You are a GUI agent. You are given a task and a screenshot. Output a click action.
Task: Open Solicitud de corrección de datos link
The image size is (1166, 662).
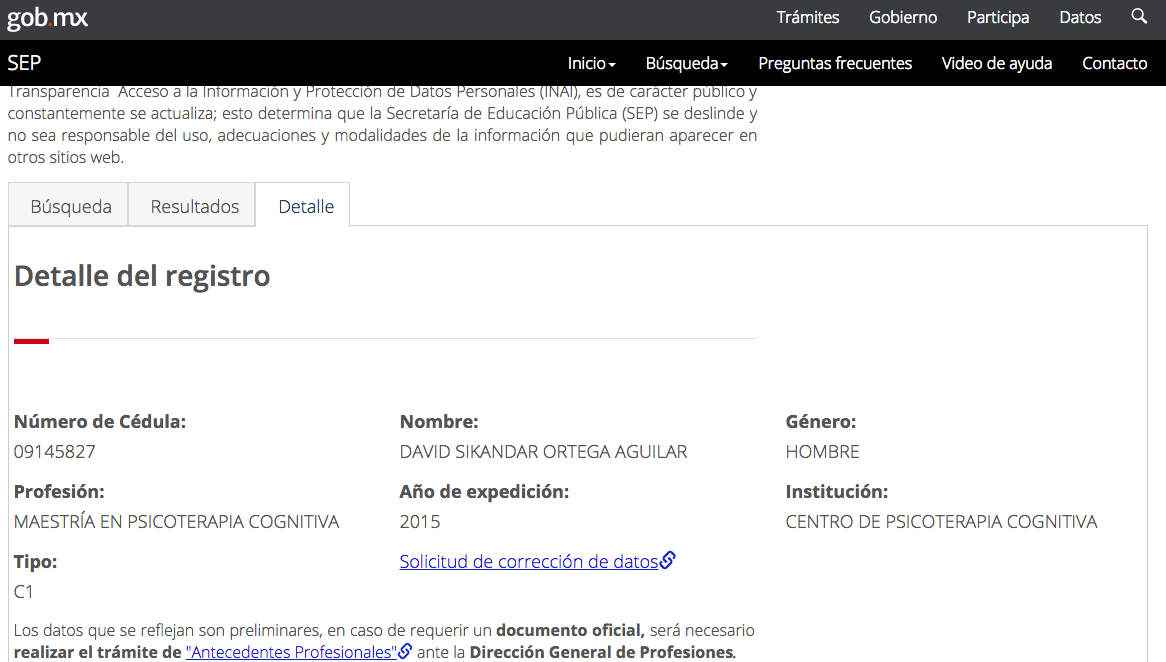(x=529, y=561)
